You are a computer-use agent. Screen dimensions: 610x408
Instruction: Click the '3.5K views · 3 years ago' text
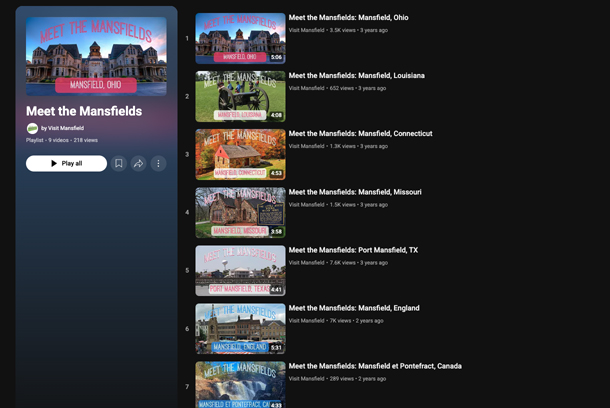tap(359, 30)
